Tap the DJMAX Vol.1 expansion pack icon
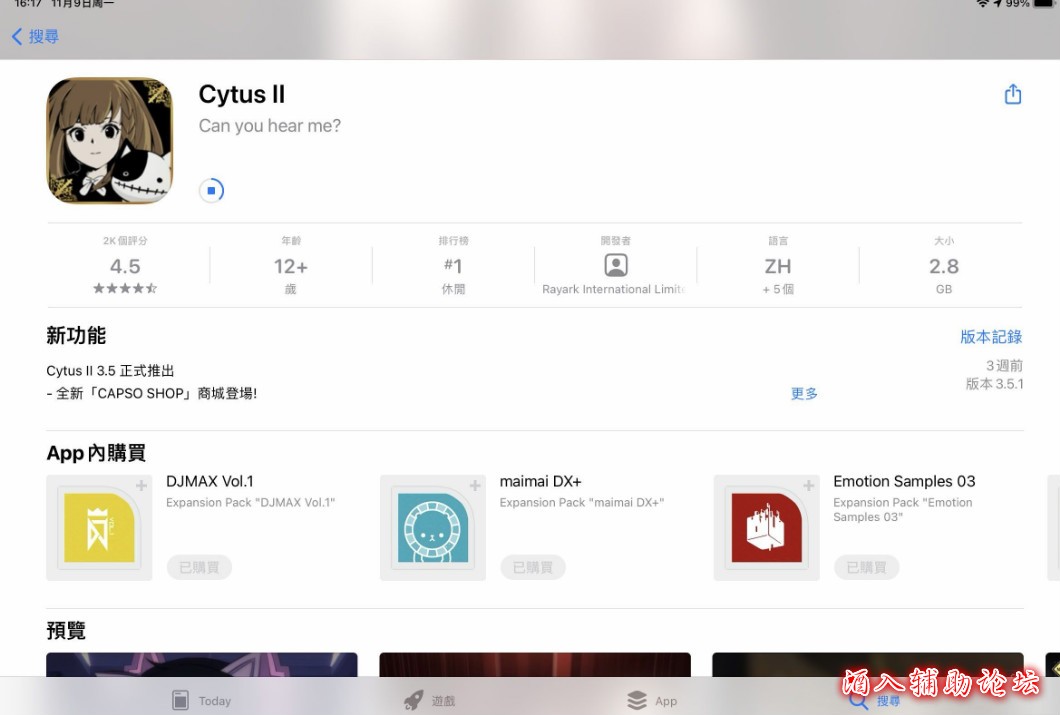Viewport: 1060px width, 715px height. coord(99,527)
